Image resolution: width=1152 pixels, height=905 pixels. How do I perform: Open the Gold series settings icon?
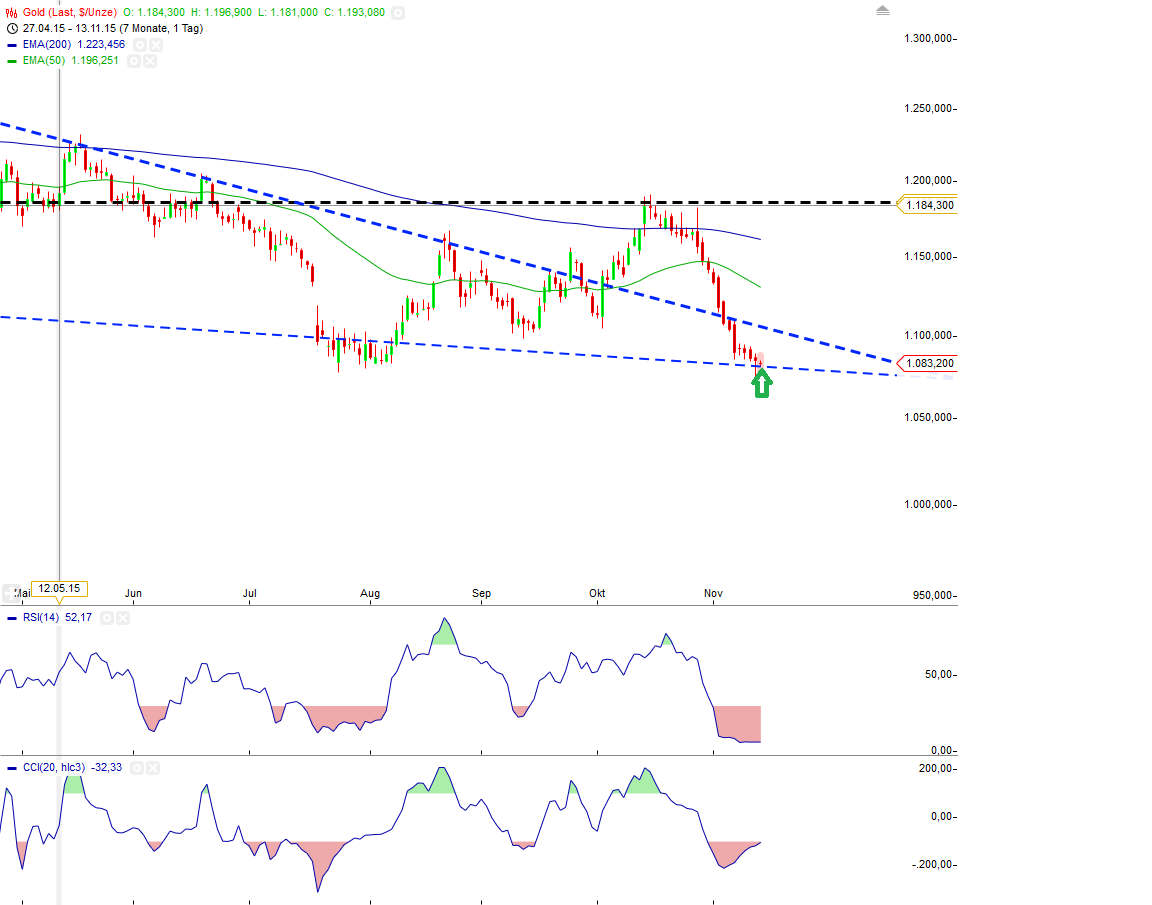click(398, 13)
